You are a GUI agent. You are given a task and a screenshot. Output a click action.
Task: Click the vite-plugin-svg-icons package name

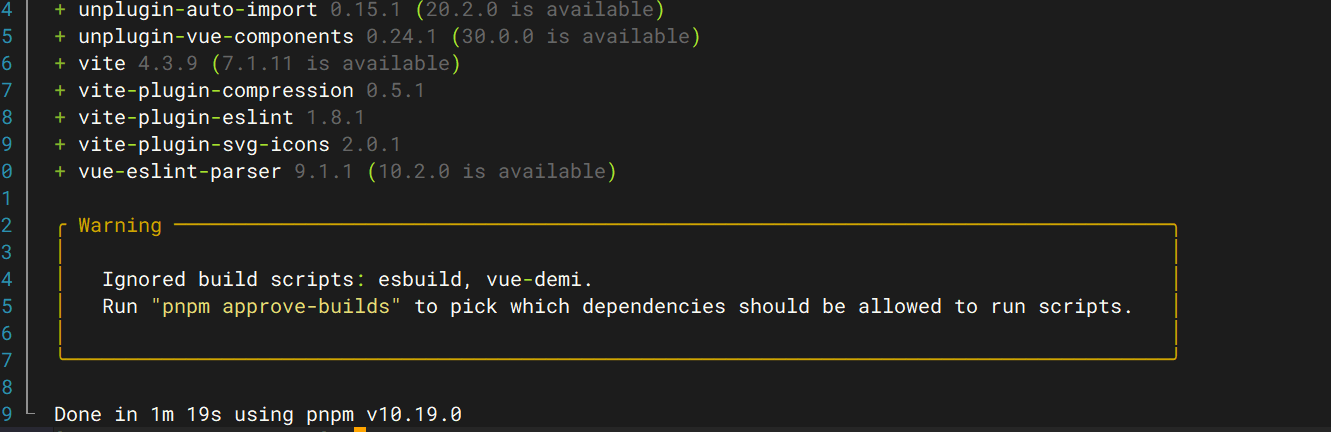tap(204, 145)
